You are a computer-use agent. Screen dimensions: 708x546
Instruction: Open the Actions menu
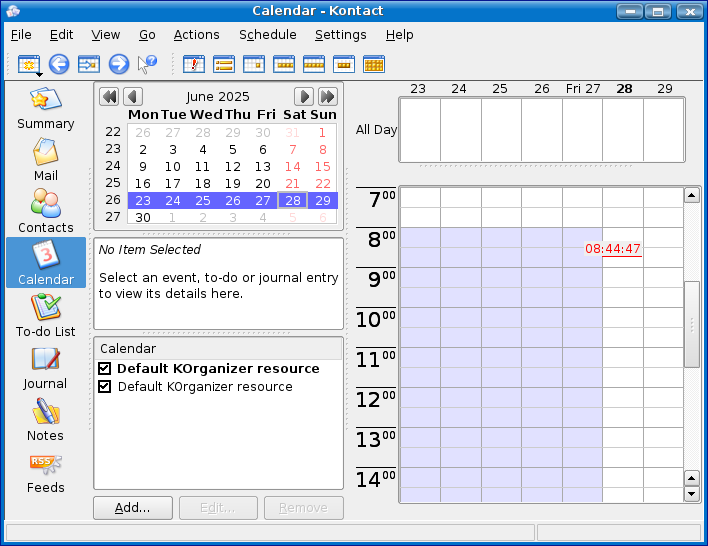(x=196, y=35)
